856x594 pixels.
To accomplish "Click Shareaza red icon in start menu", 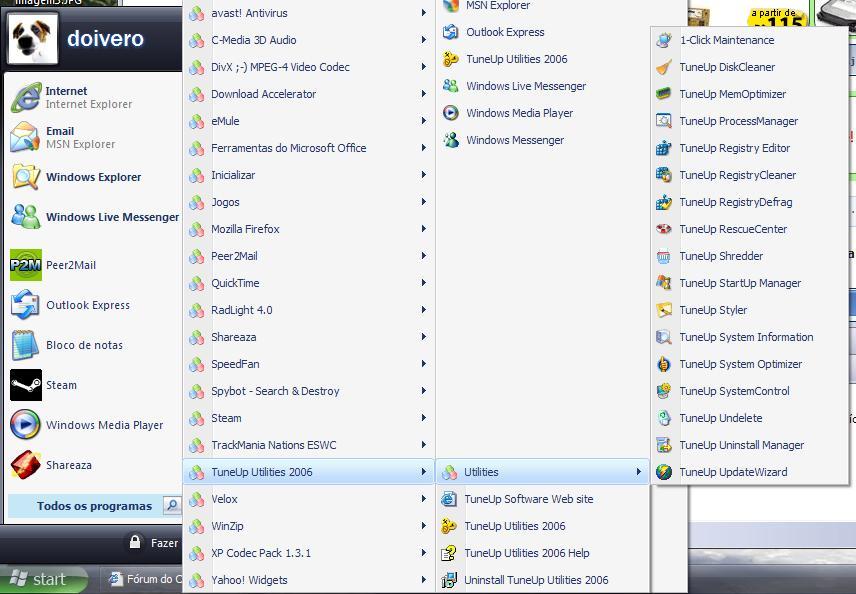I will 26,465.
